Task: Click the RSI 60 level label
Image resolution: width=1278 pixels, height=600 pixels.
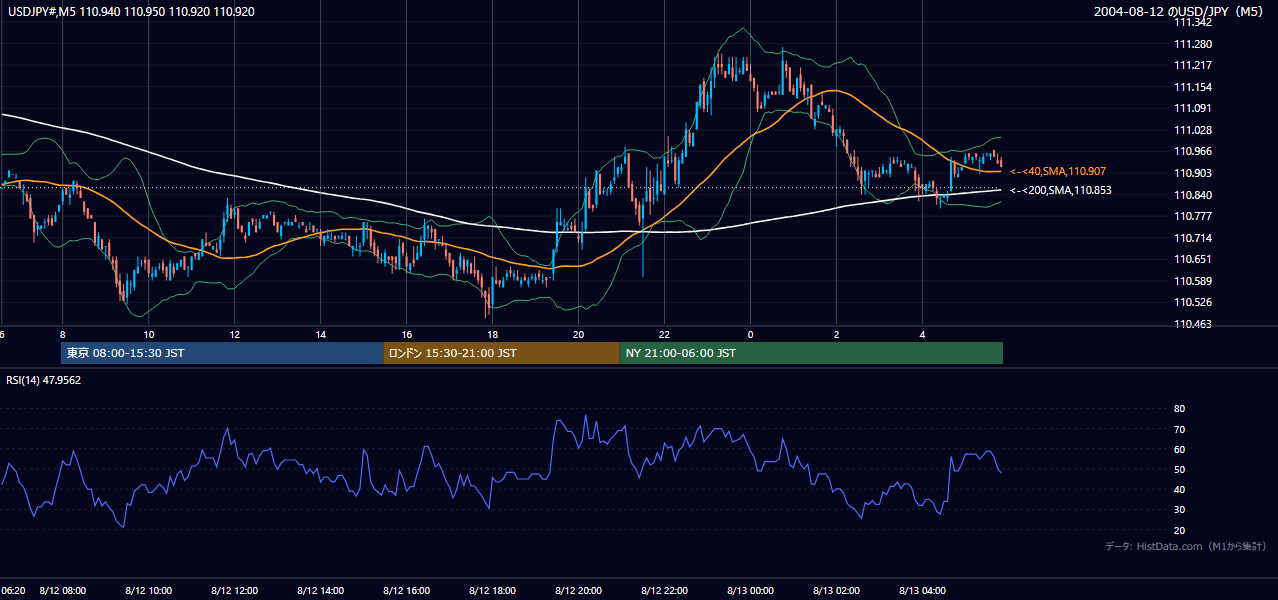Action: [x=1179, y=449]
